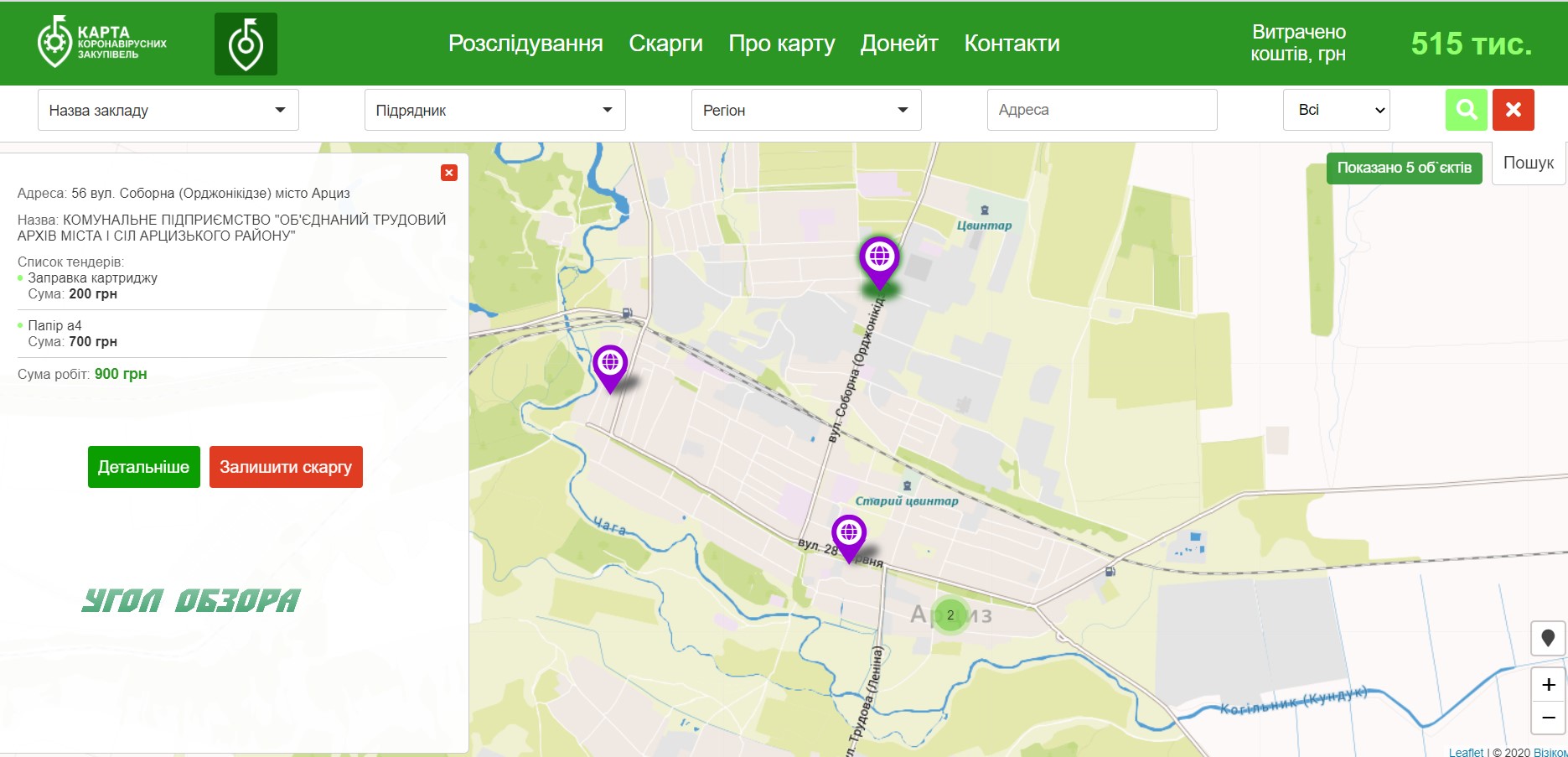Click the purple marker near the river
1568x757 pixels.
pos(610,366)
